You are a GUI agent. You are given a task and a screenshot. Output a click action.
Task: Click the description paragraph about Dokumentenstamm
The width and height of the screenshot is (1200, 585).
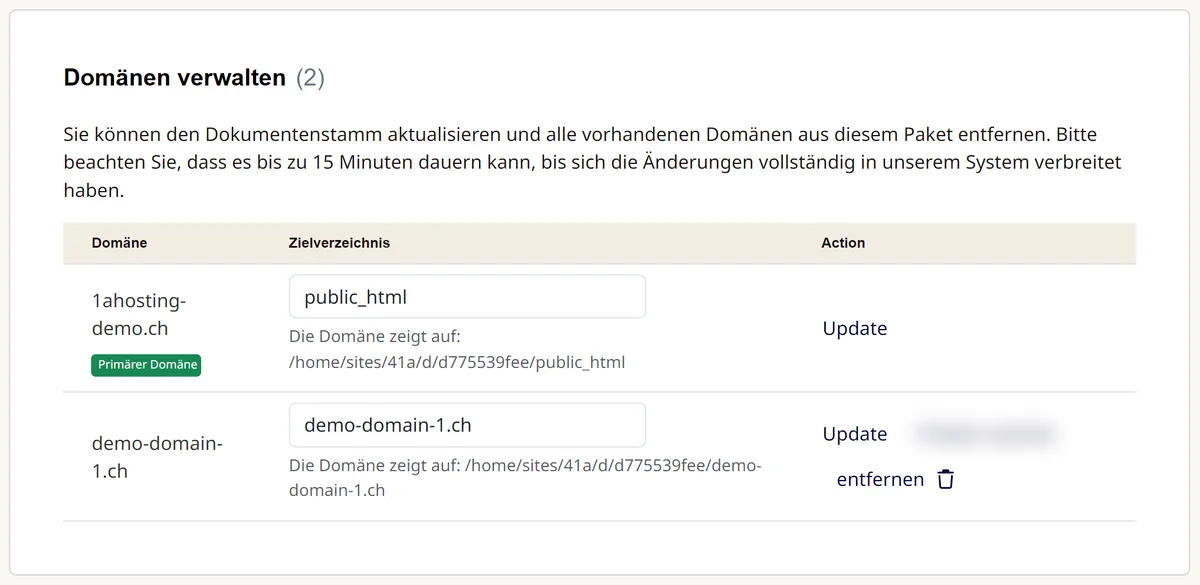[592, 162]
